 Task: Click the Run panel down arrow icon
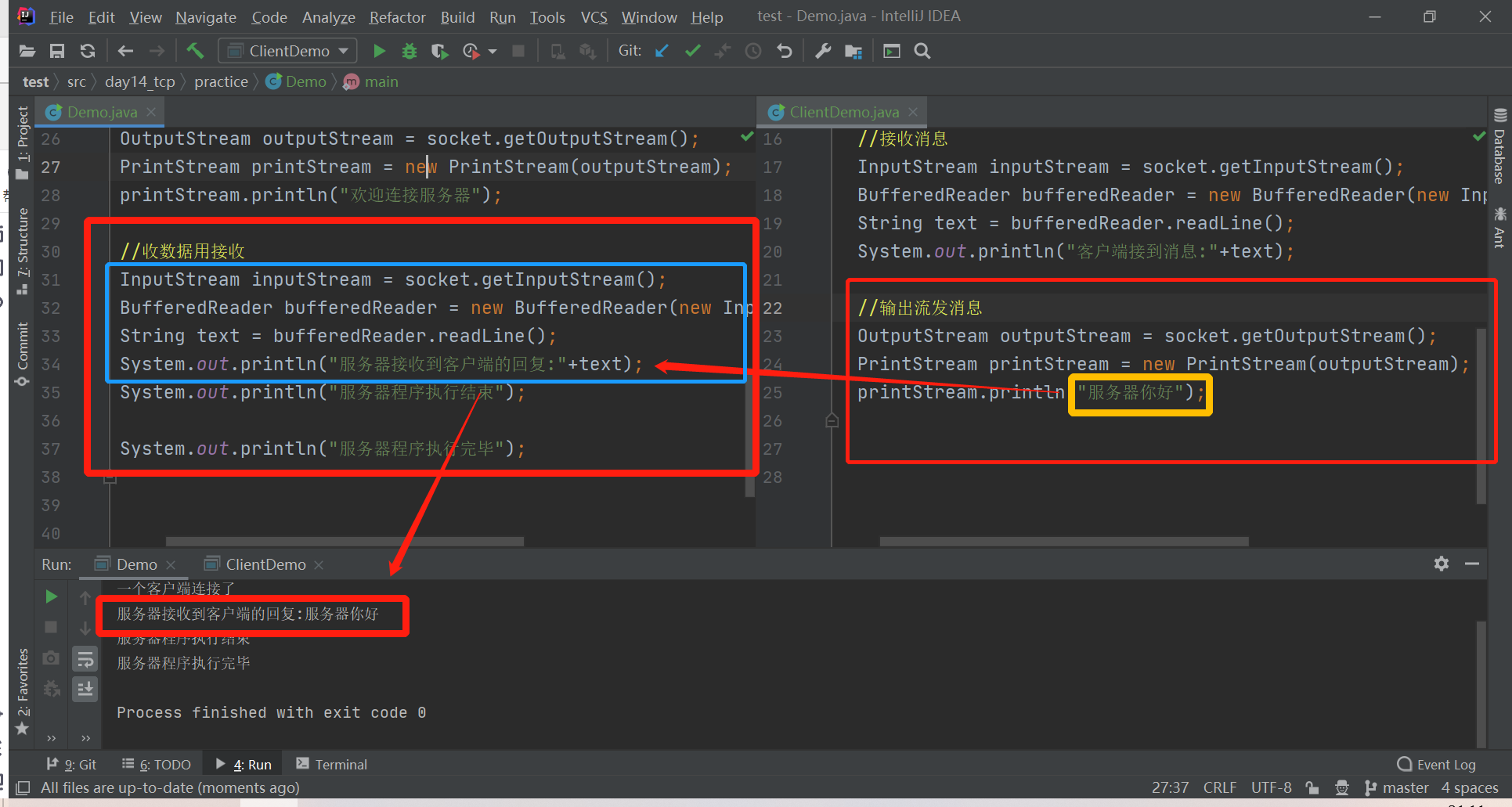pyautogui.click(x=85, y=628)
